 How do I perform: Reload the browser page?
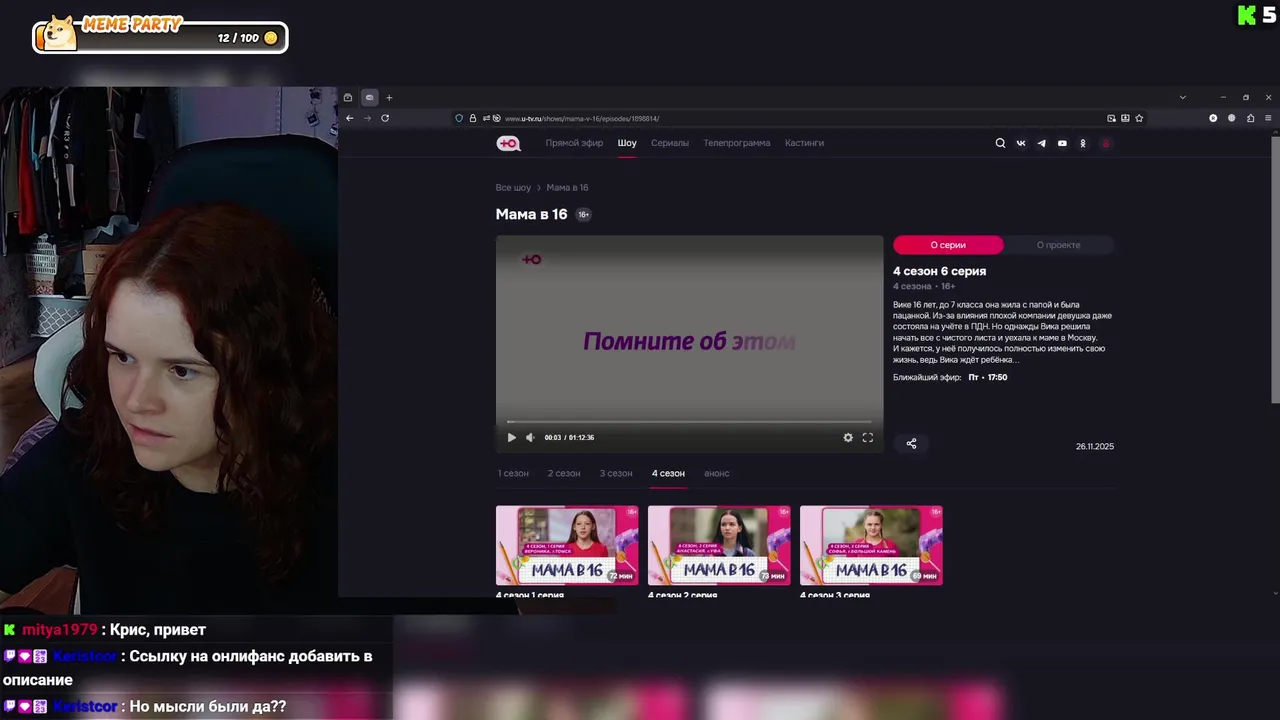click(x=385, y=118)
